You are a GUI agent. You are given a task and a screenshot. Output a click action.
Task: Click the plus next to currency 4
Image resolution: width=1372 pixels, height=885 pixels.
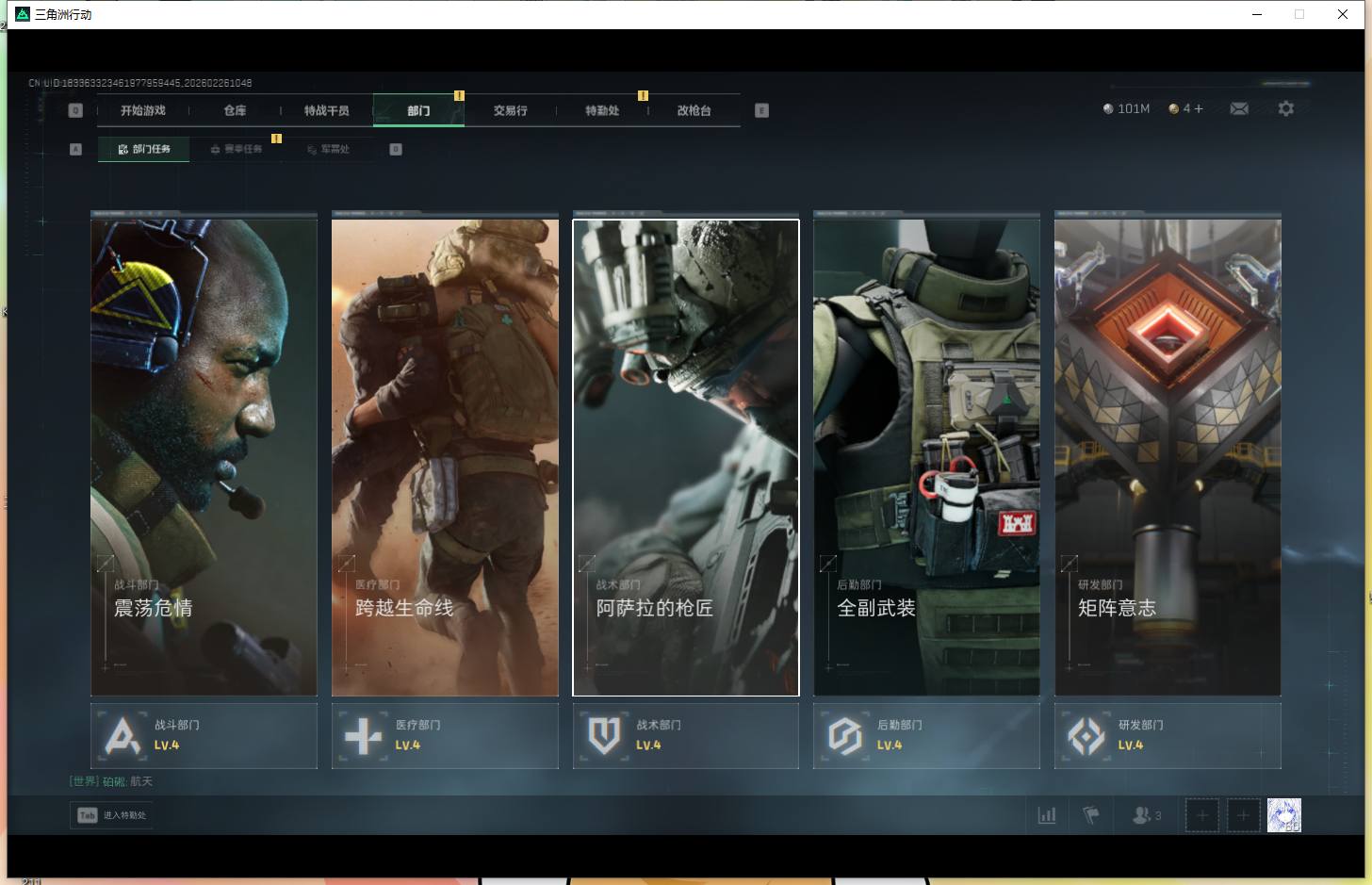click(x=1199, y=109)
